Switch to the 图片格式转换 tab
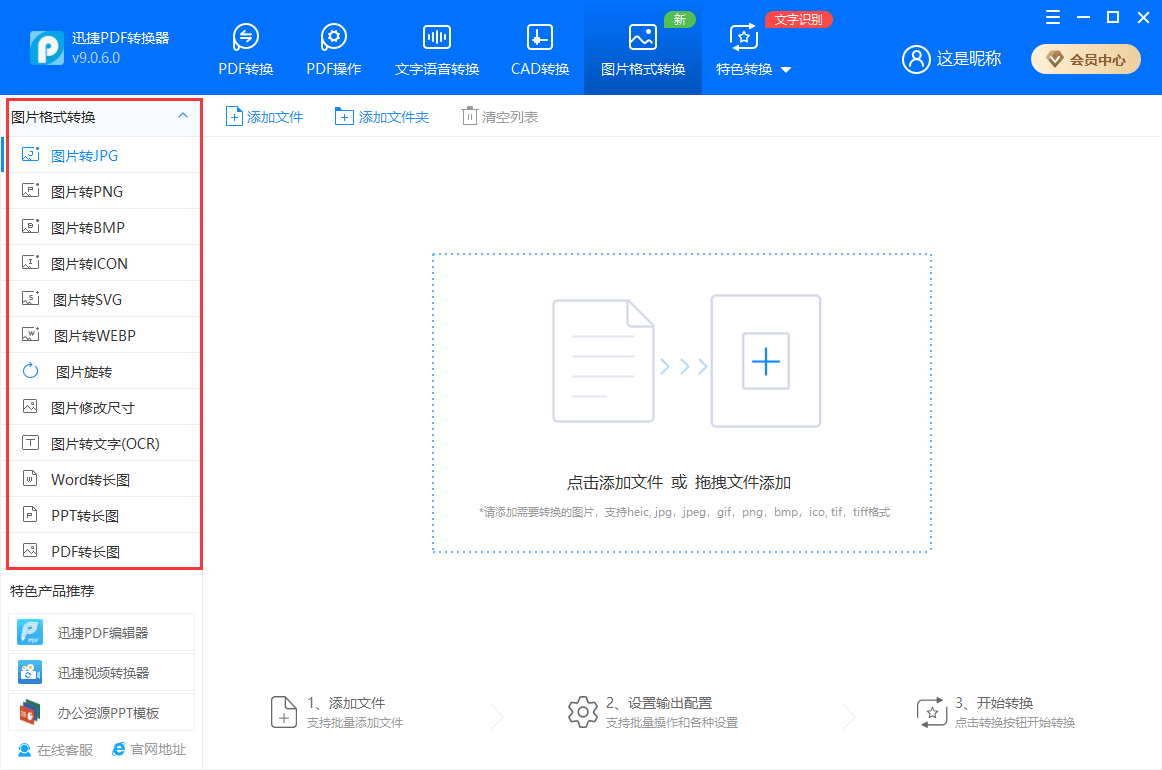The width and height of the screenshot is (1162, 770). (642, 50)
